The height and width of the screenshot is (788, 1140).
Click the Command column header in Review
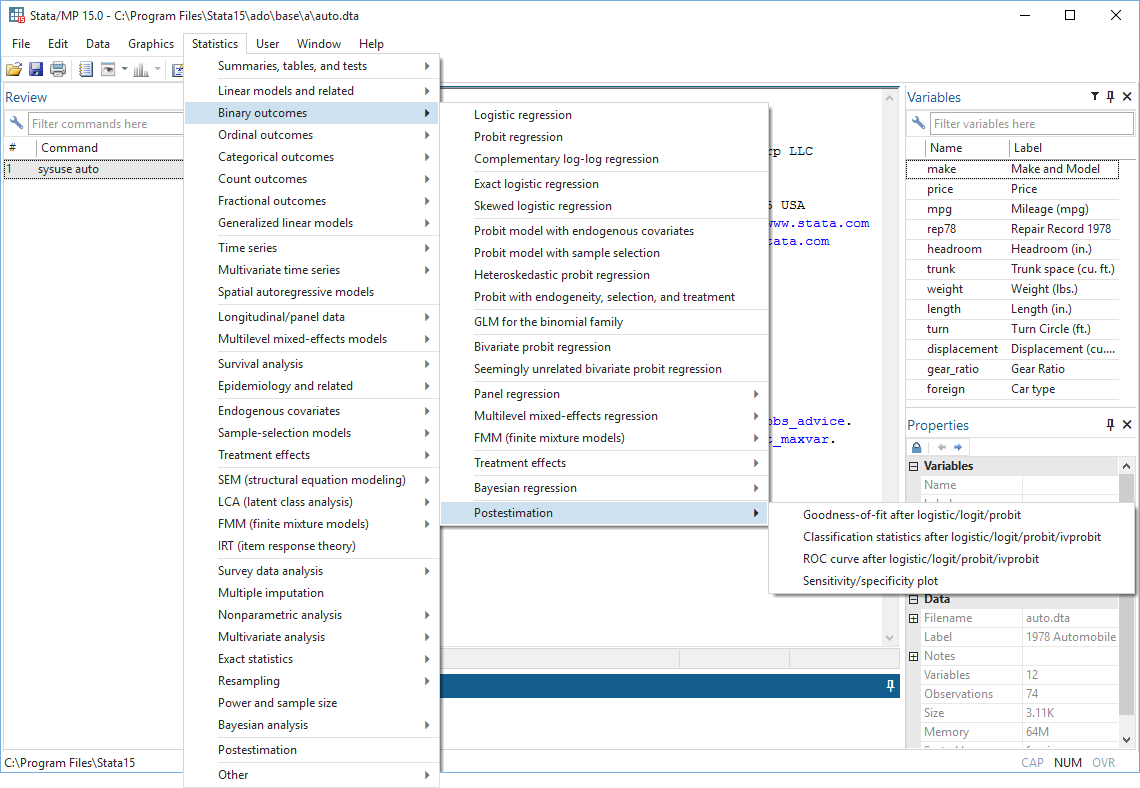(x=109, y=148)
